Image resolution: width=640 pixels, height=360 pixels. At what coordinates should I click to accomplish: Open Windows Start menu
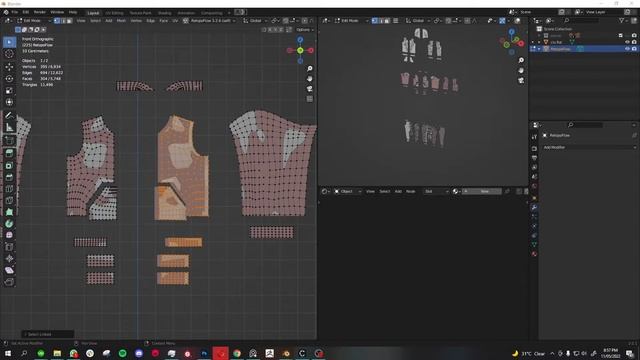click(8, 353)
